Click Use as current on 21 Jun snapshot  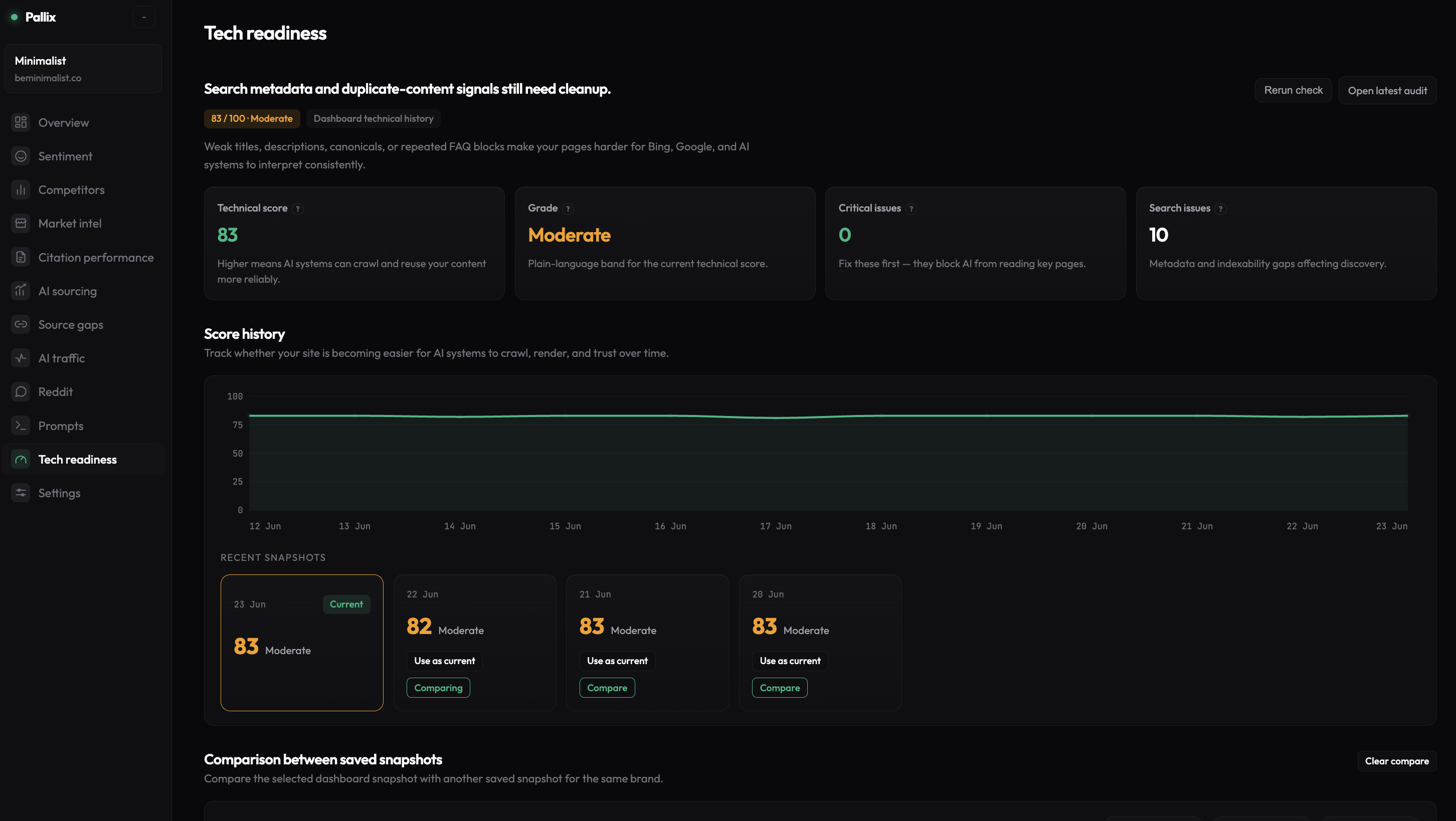pos(617,661)
